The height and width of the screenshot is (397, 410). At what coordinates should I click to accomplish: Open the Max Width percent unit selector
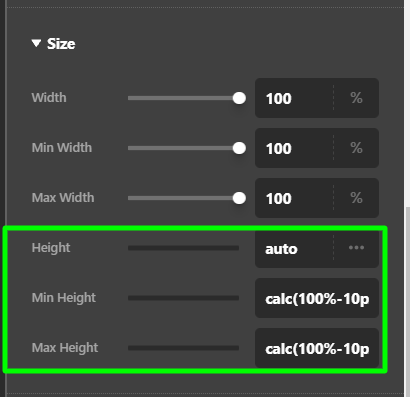(356, 198)
